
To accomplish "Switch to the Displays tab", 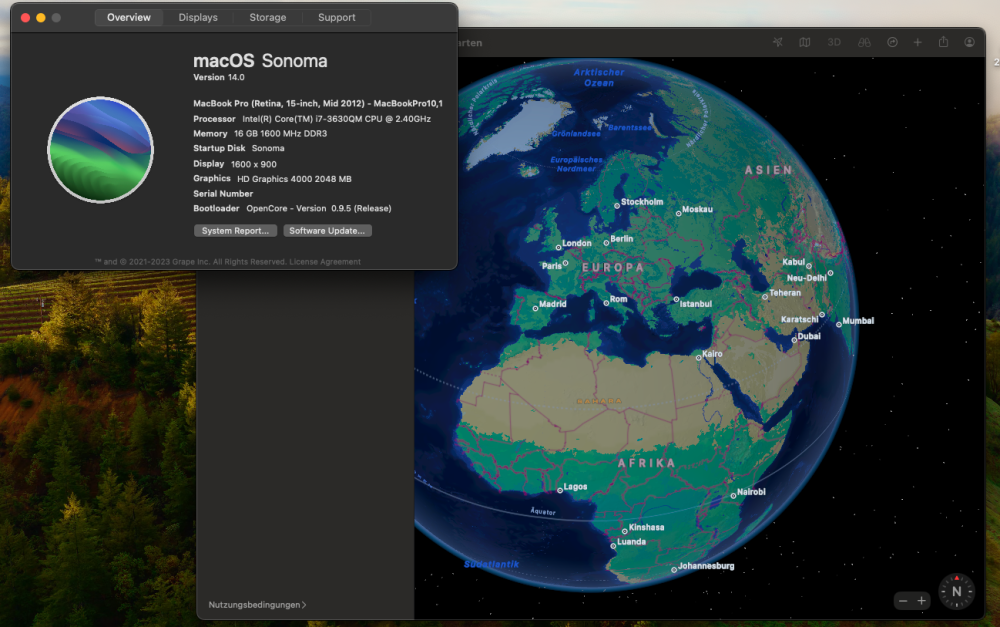I will (198, 17).
